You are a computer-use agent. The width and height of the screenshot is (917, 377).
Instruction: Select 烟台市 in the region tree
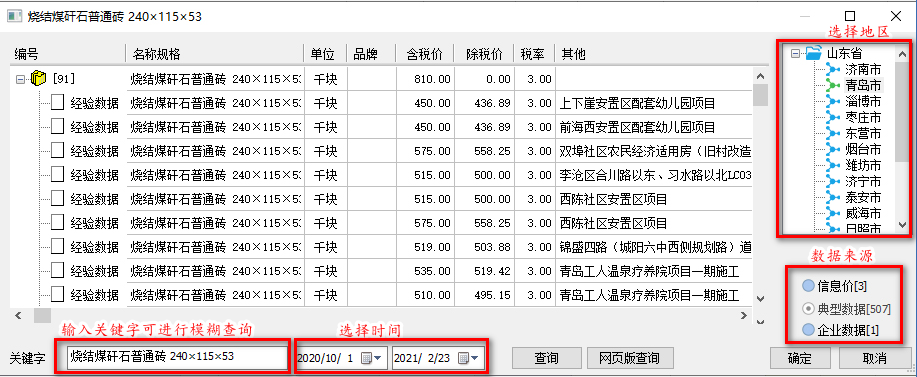[863, 149]
